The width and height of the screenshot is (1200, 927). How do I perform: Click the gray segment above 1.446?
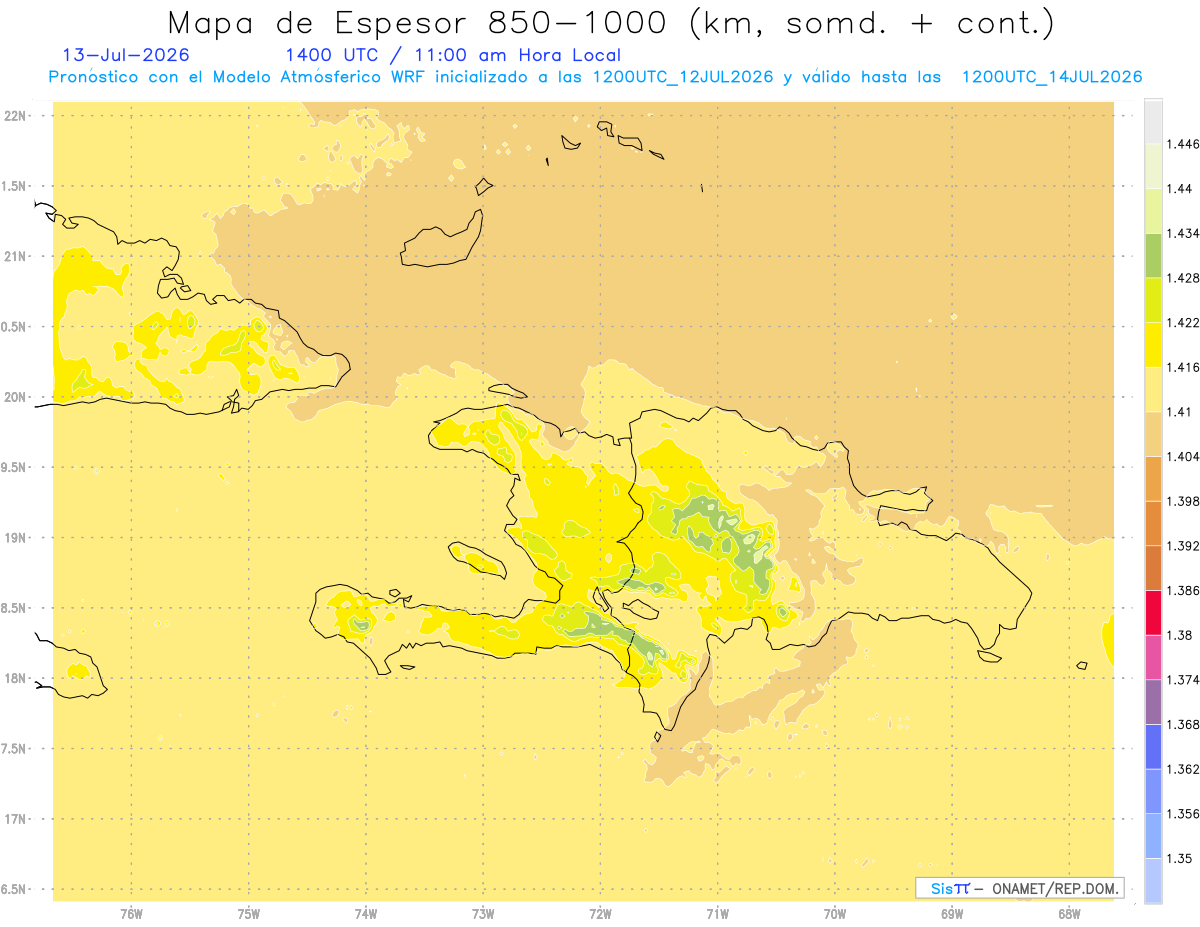pyautogui.click(x=1153, y=121)
